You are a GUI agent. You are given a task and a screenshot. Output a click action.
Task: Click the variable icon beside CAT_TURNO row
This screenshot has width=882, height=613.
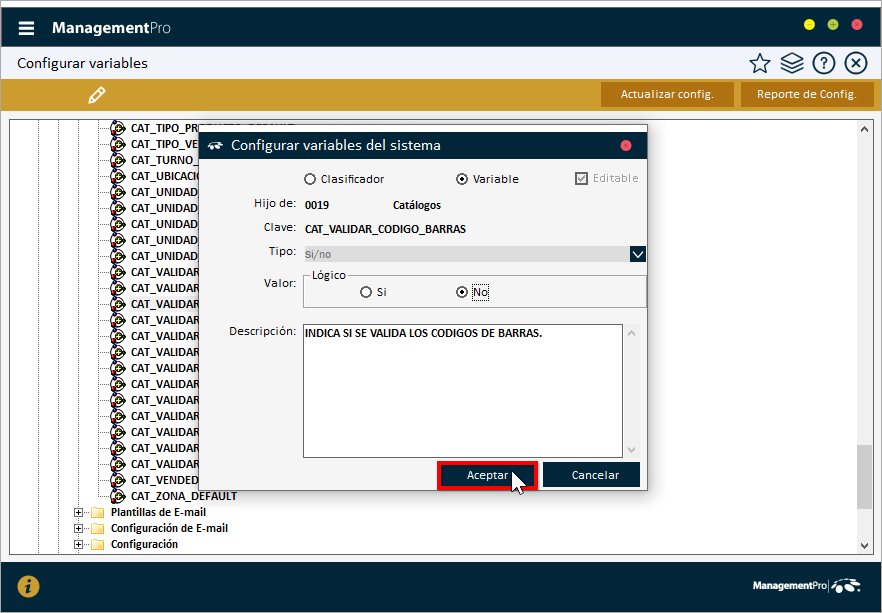(118, 160)
